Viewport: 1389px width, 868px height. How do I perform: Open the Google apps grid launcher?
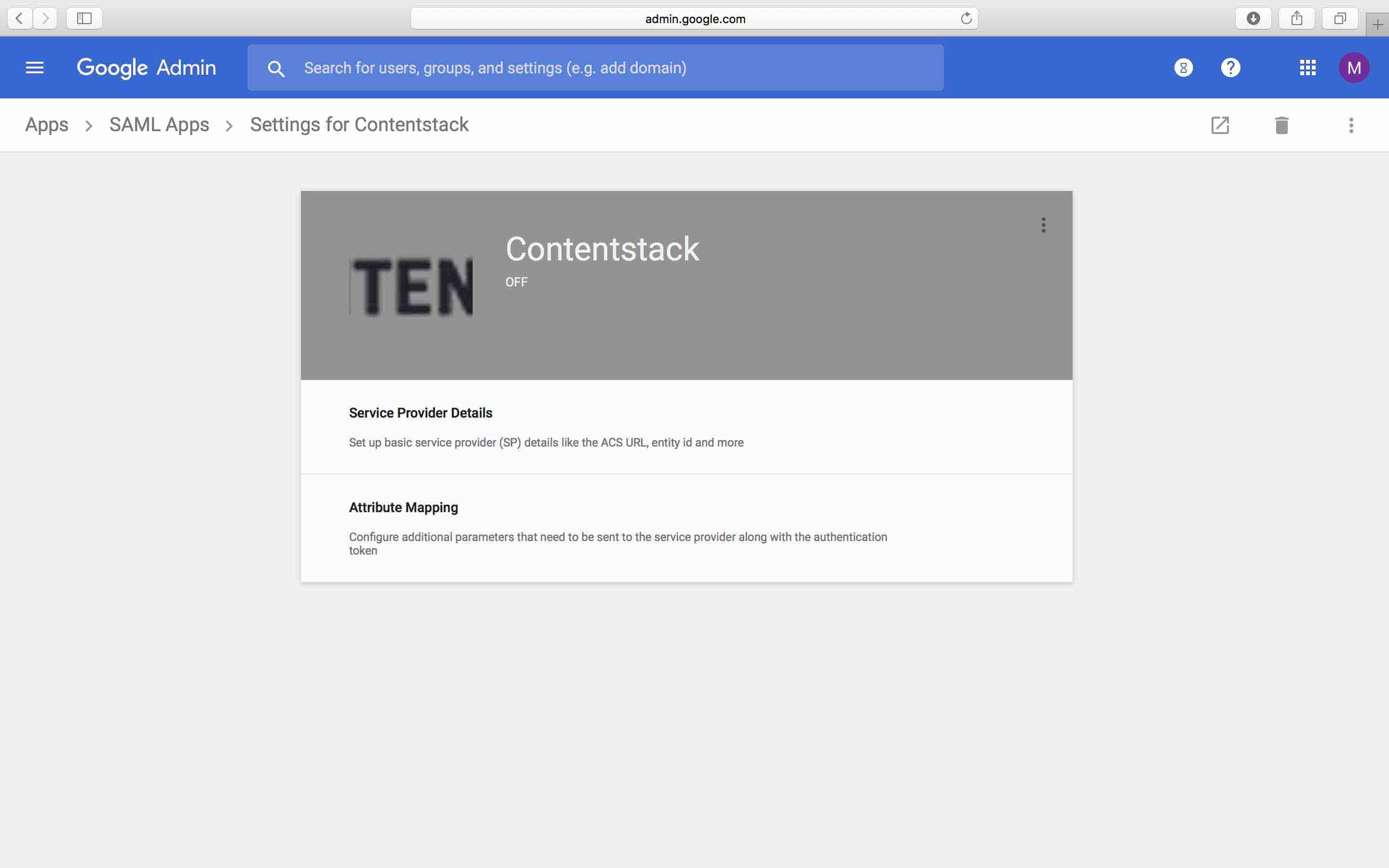[x=1308, y=68]
